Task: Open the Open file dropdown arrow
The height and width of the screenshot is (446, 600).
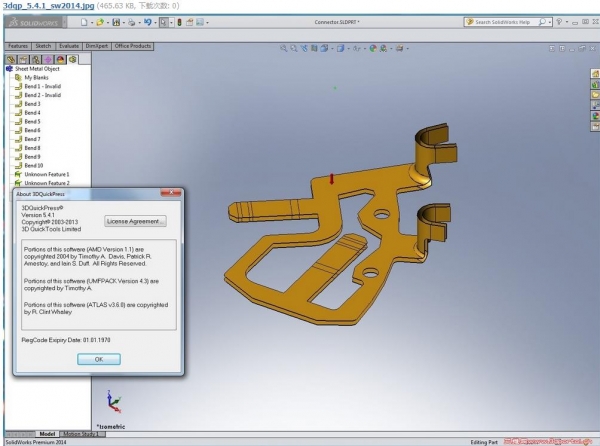Action: pyautogui.click(x=108, y=23)
